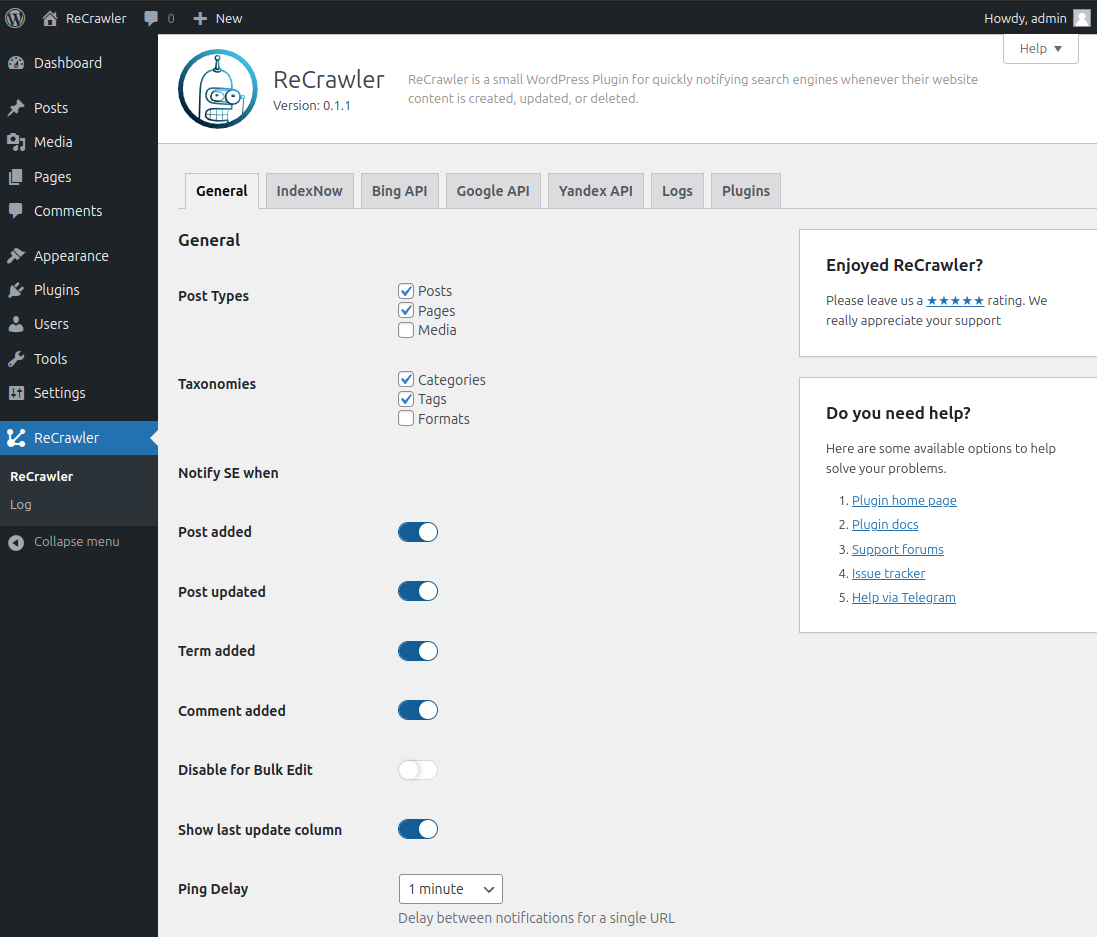Open the Issue tracker link
The image size is (1097, 937).
[x=889, y=573]
